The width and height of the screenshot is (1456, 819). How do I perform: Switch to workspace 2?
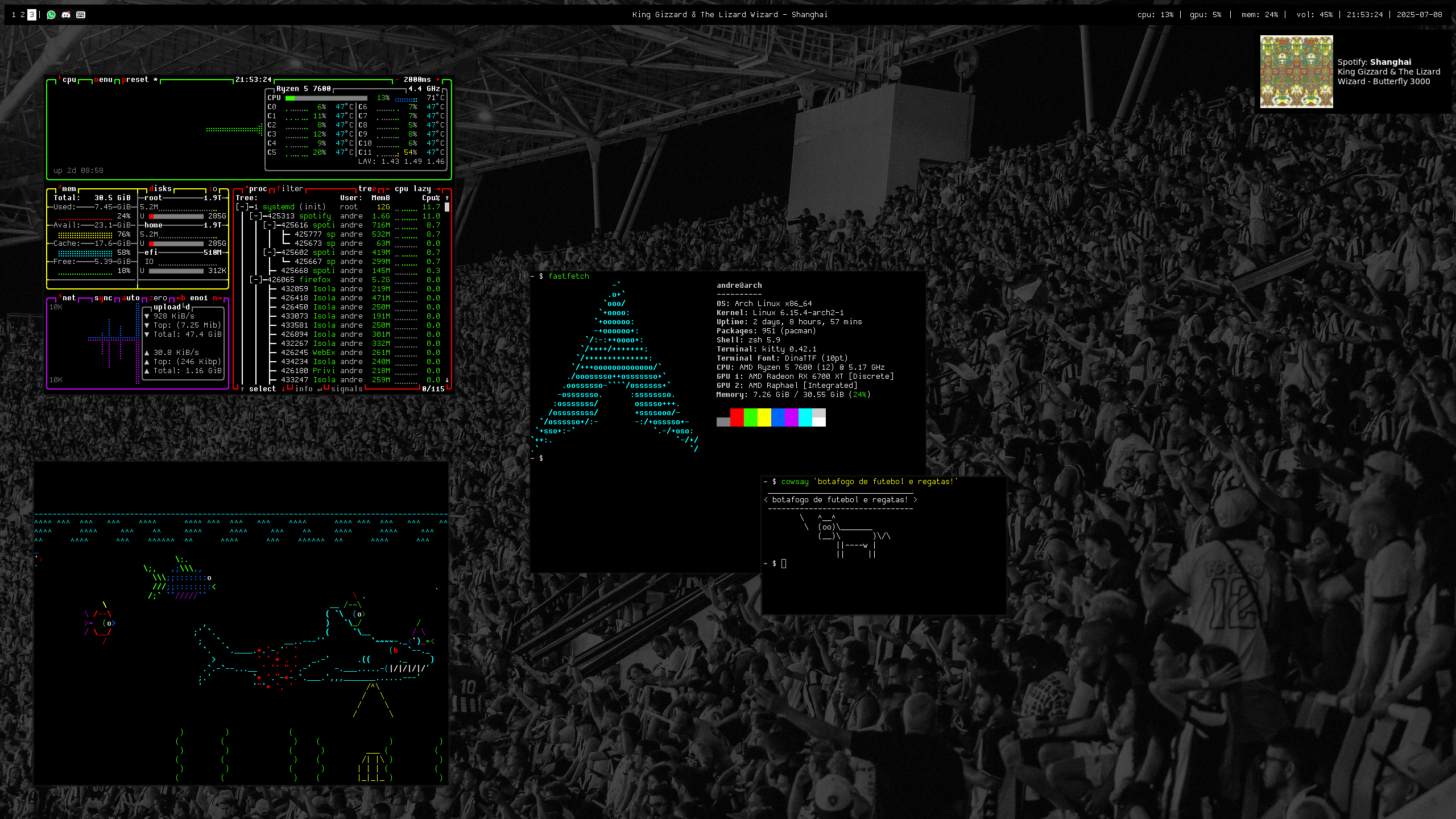23,15
